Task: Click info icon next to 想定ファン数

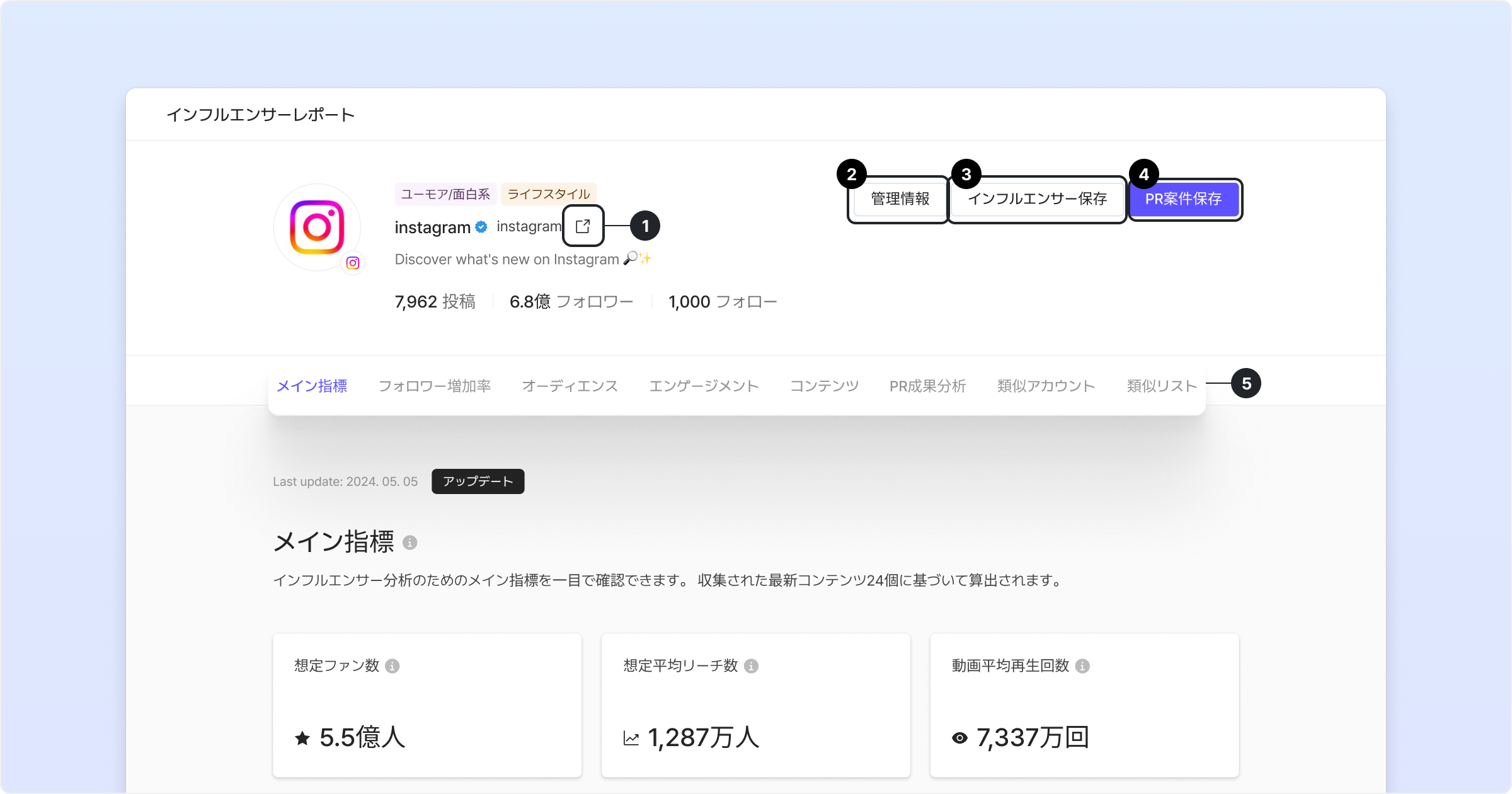Action: [392, 666]
